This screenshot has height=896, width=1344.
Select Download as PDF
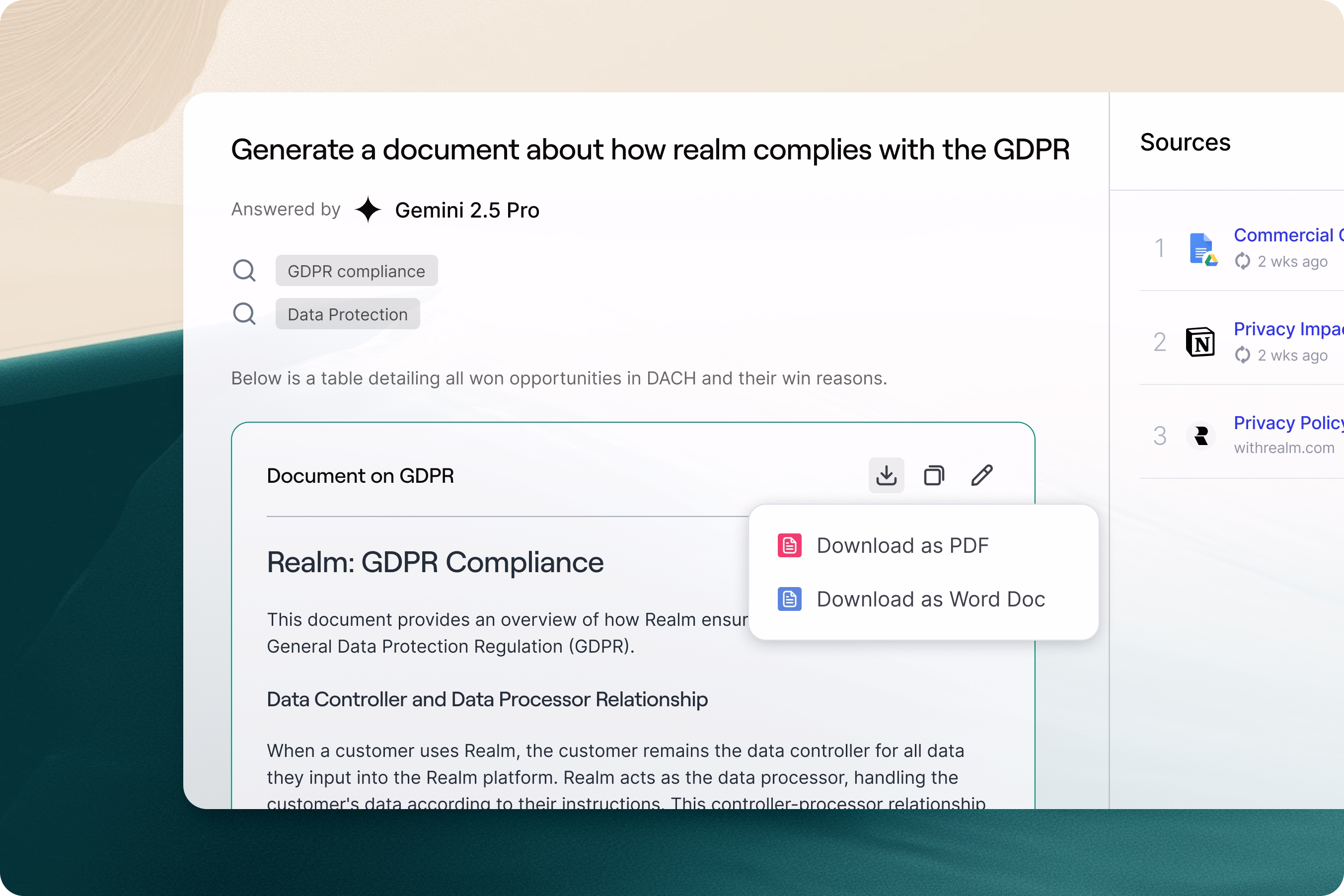[902, 546]
